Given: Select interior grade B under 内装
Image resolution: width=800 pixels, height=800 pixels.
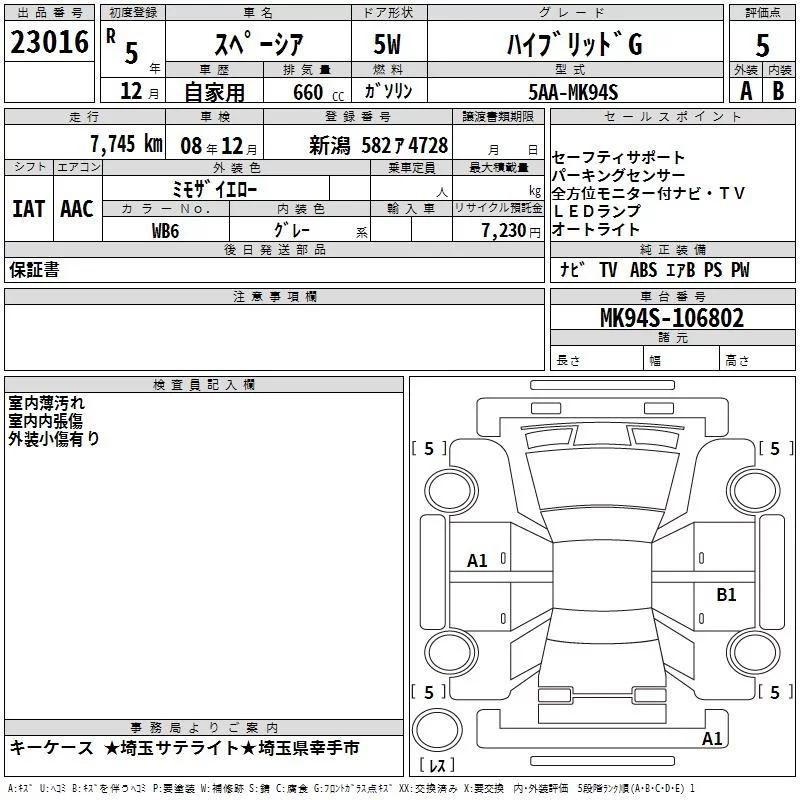Looking at the screenshot, I should click(x=778, y=91).
